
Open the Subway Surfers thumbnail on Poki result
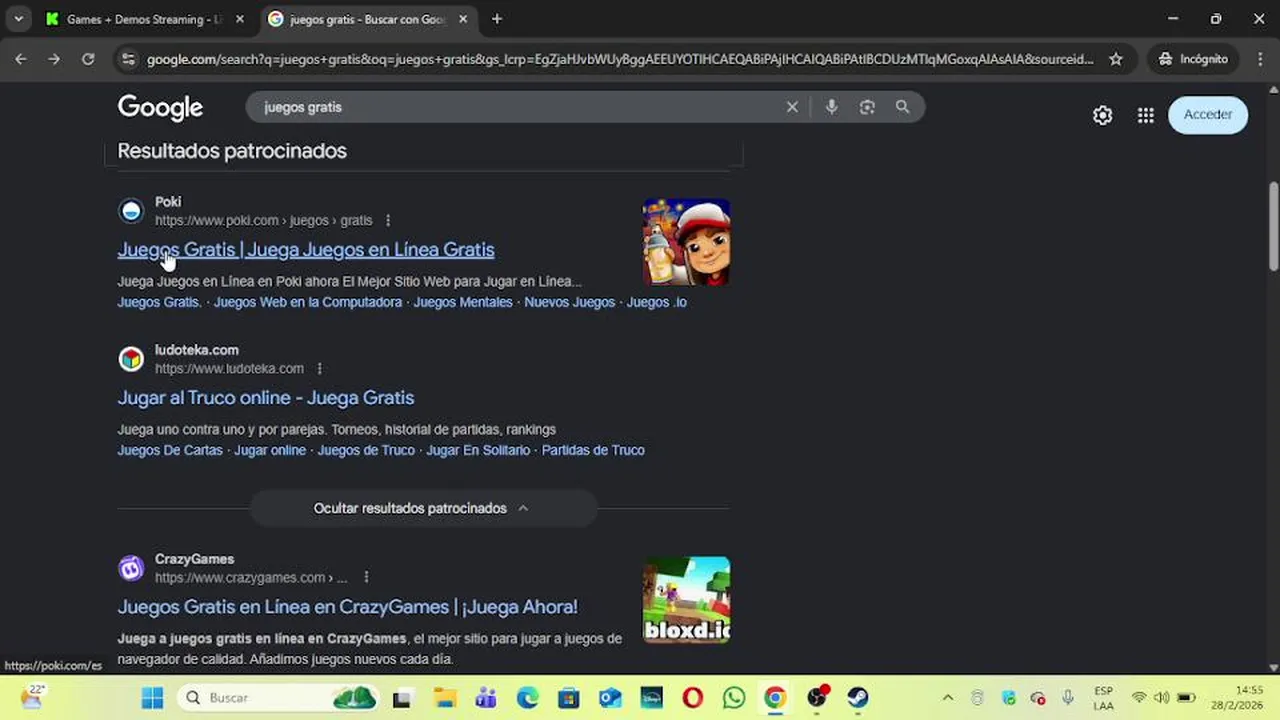coord(686,242)
